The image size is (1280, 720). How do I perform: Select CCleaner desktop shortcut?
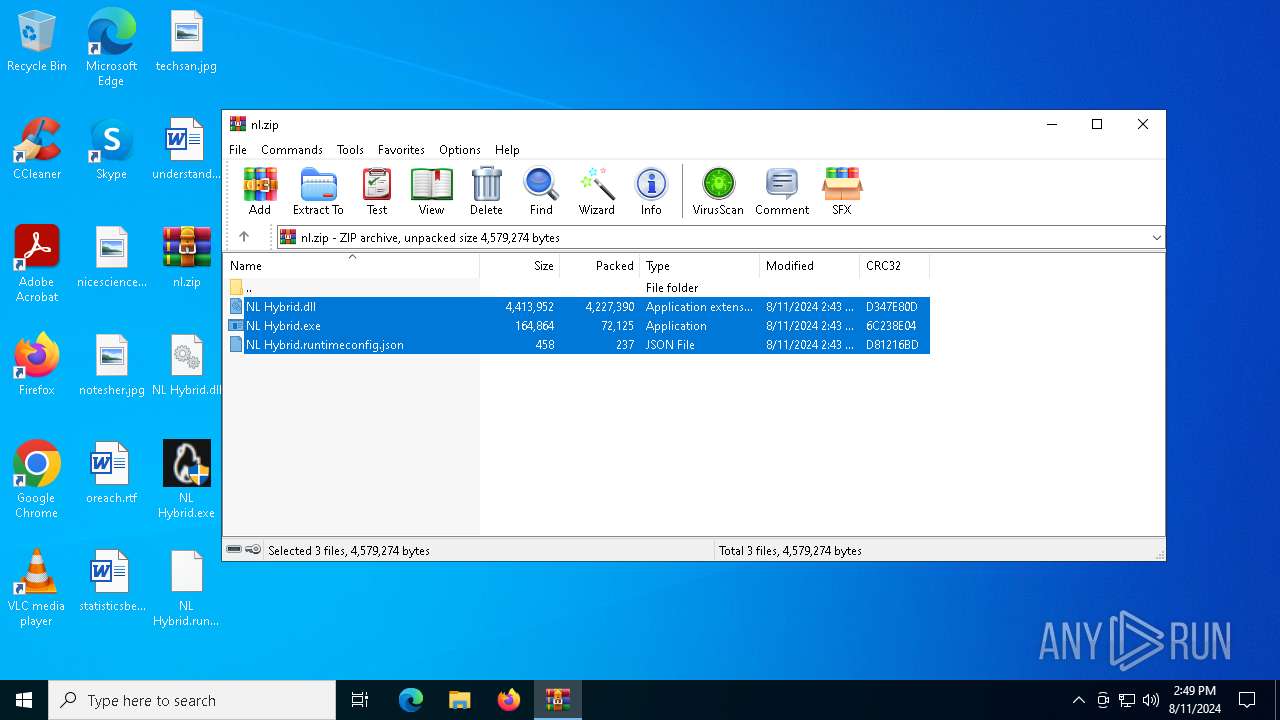point(37,150)
